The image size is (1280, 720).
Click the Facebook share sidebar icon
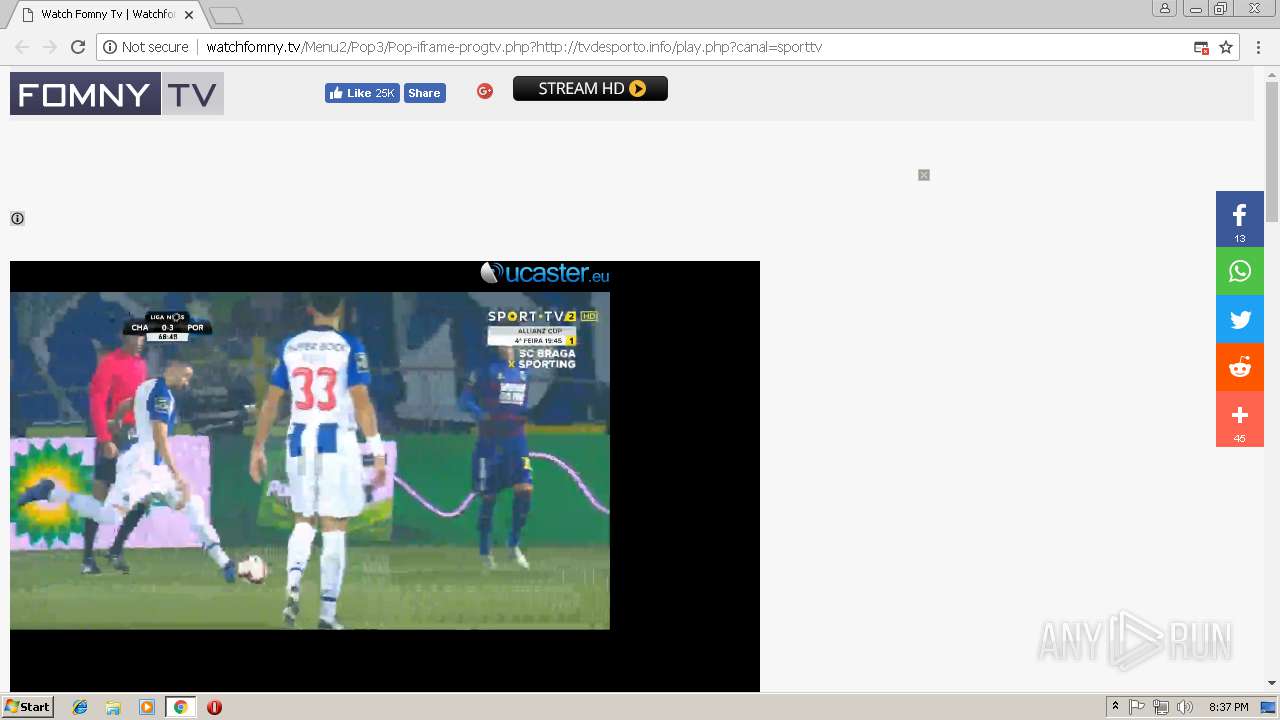click(1240, 219)
